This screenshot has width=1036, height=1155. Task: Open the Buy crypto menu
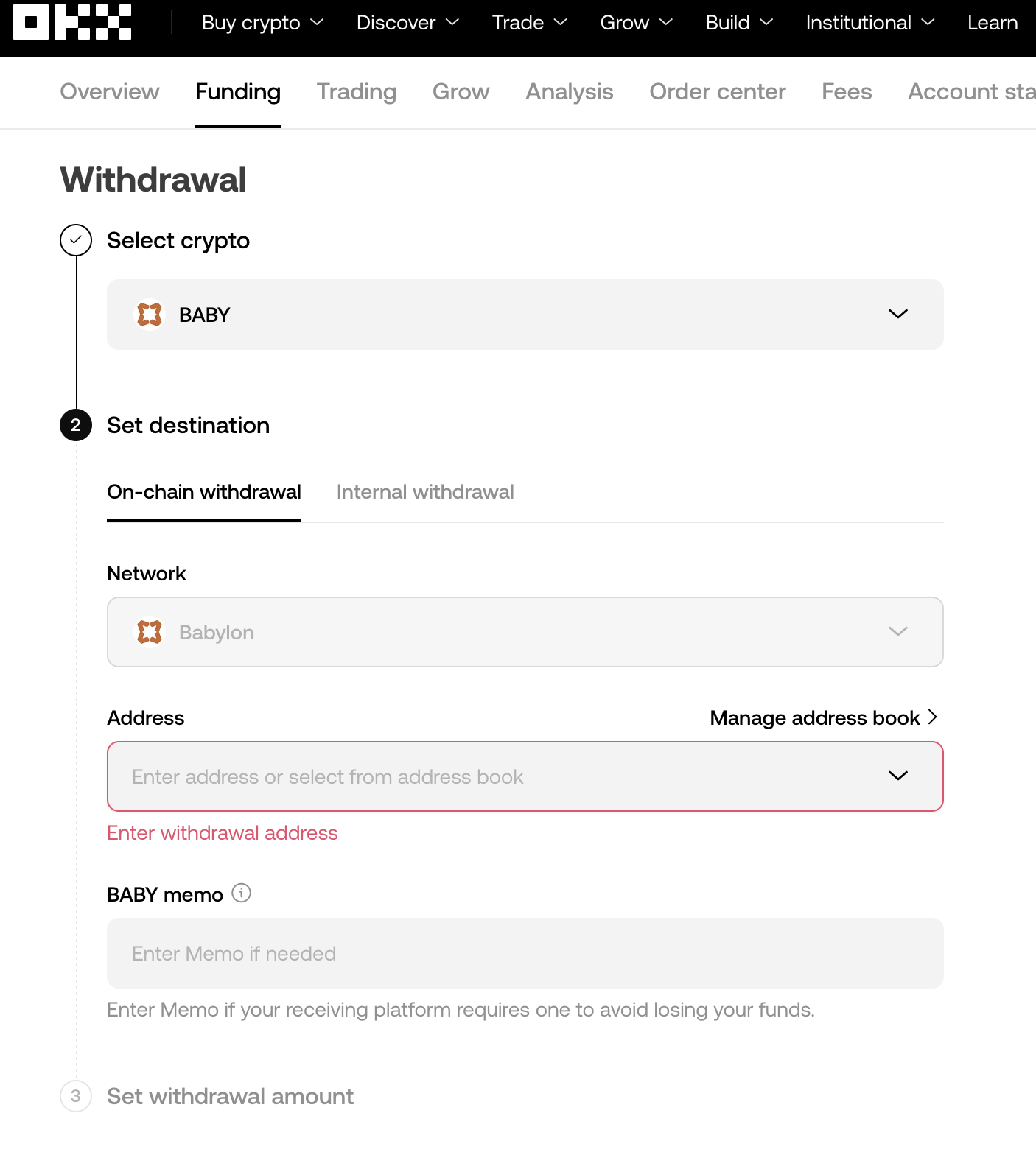(x=263, y=23)
